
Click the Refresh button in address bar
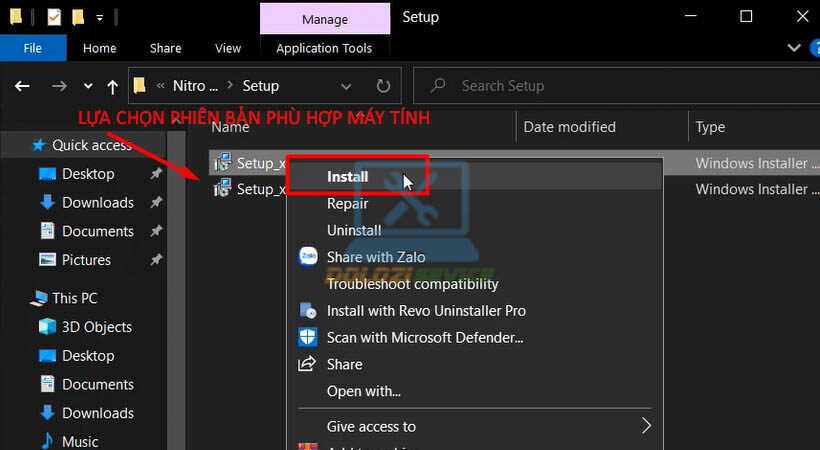click(383, 86)
